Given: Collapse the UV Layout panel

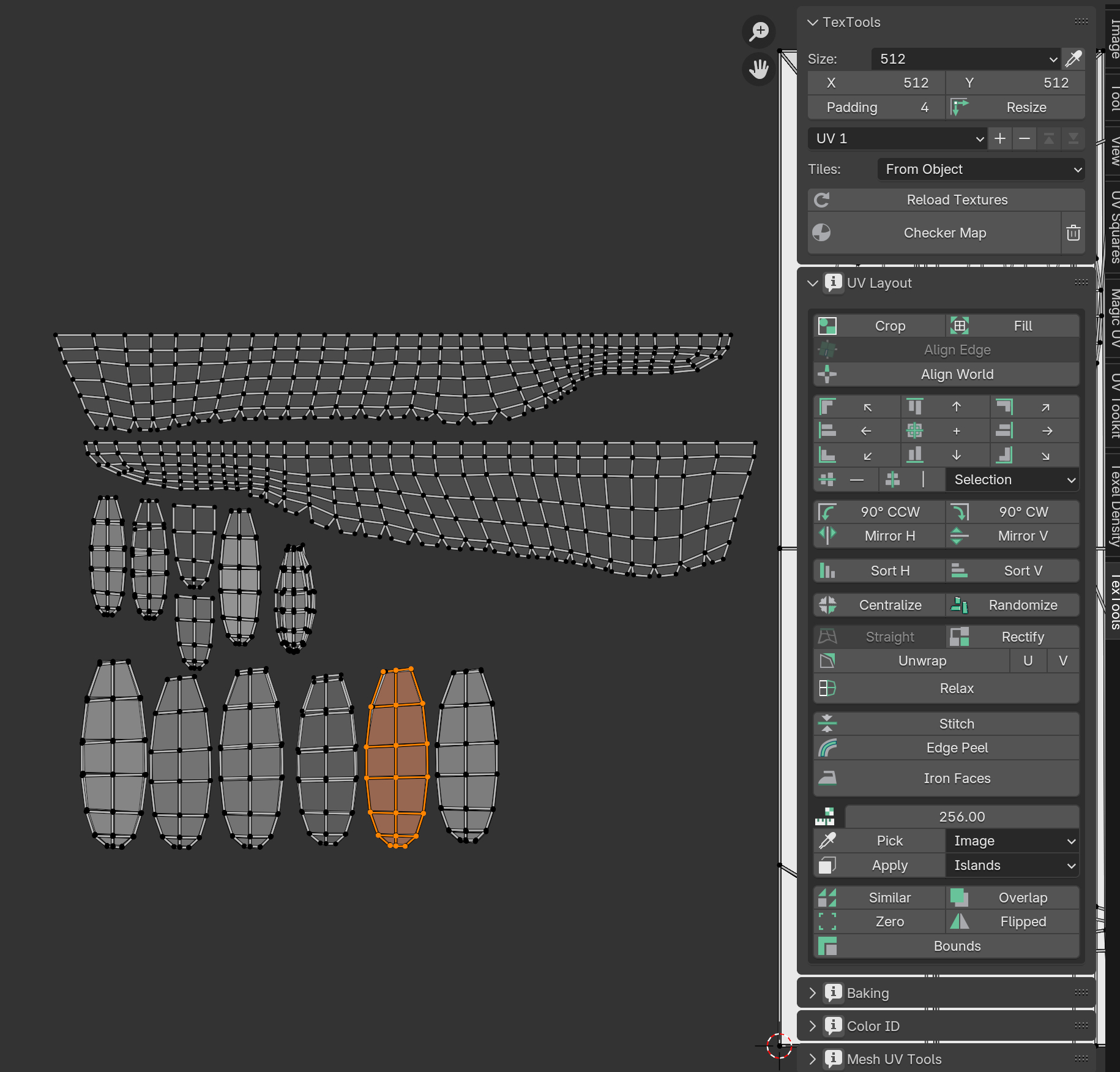Looking at the screenshot, I should [813, 283].
